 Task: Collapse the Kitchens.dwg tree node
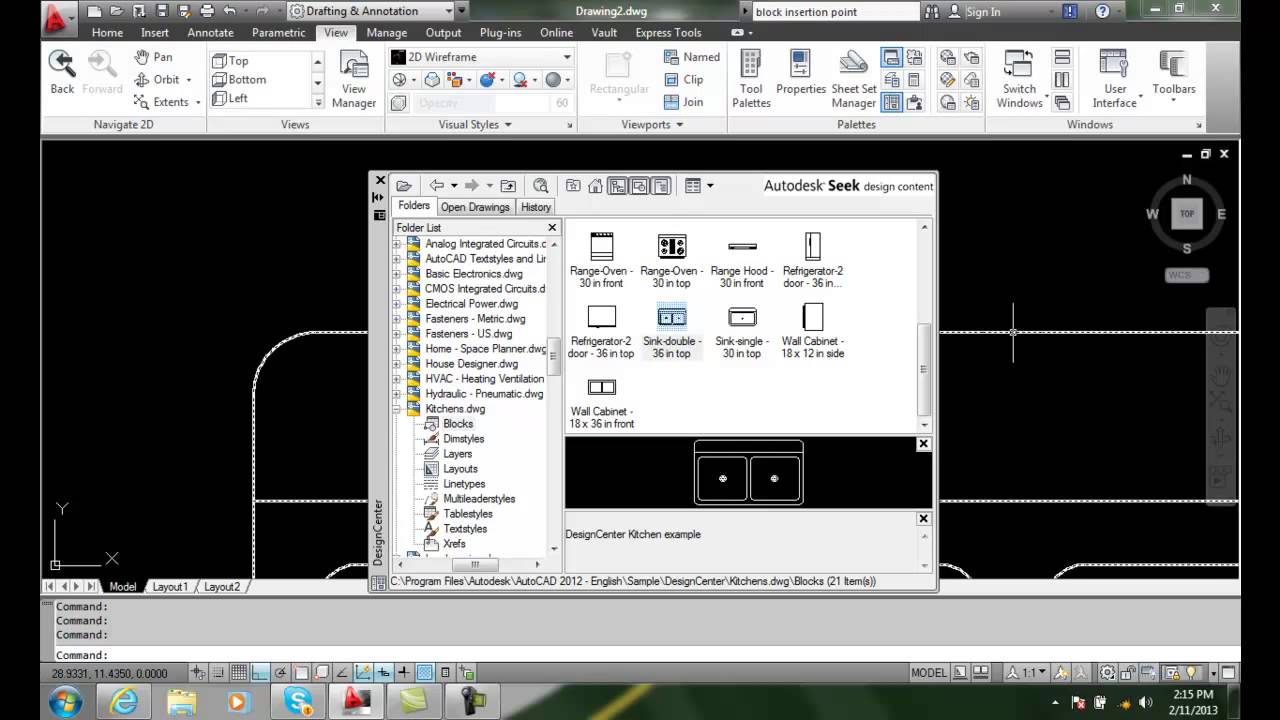(397, 409)
